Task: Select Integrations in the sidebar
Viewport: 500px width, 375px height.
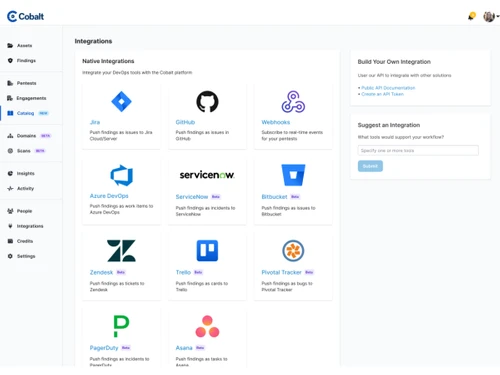Action: [30, 226]
